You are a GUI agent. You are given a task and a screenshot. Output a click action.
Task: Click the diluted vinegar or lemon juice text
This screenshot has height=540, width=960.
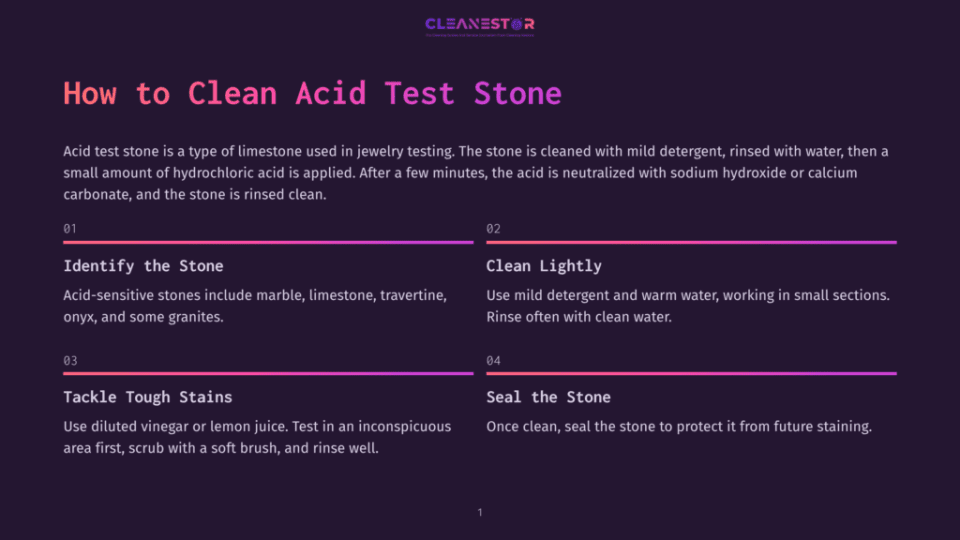[x=257, y=437]
